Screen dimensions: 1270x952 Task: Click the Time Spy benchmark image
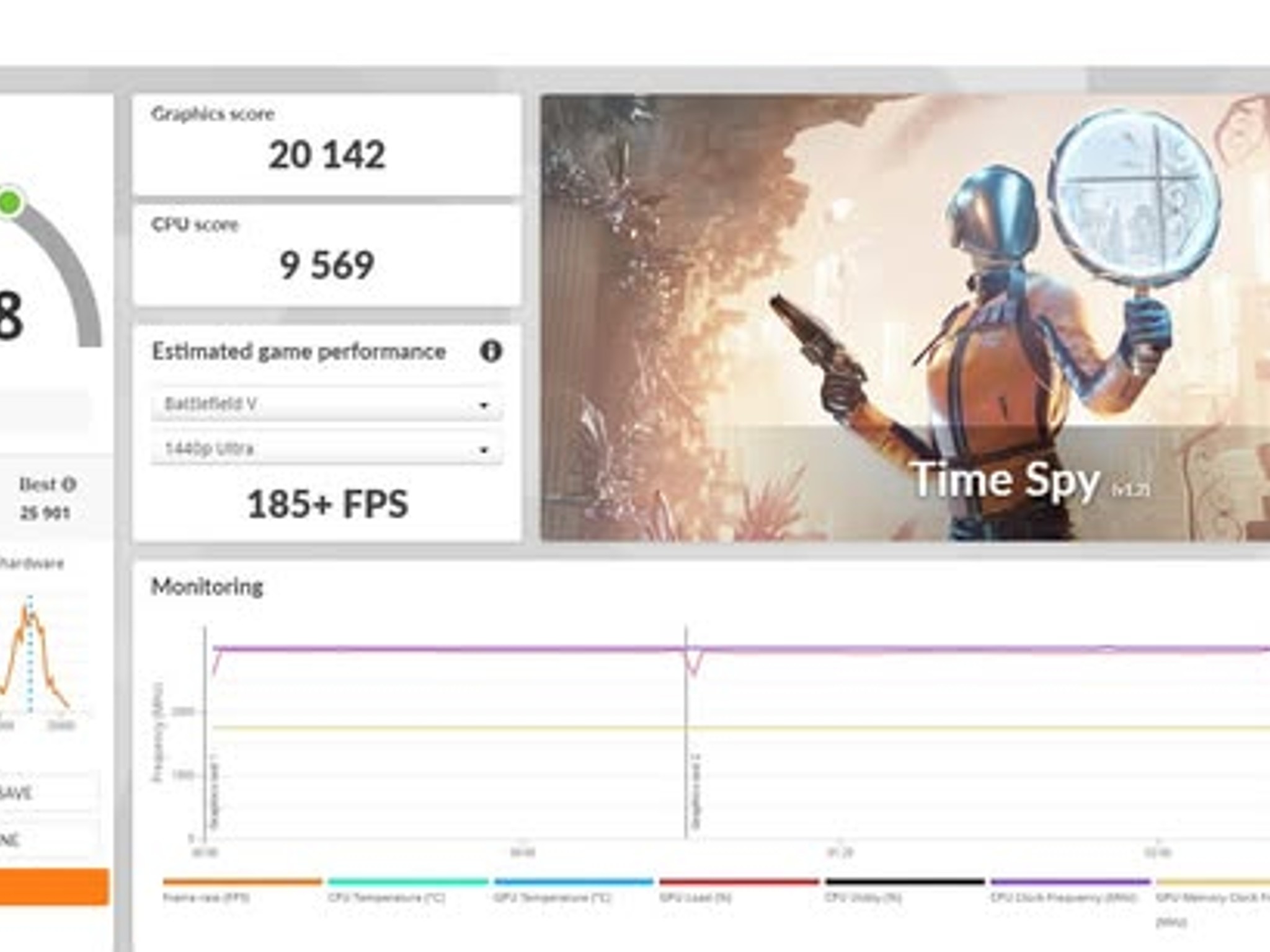pos(905,317)
